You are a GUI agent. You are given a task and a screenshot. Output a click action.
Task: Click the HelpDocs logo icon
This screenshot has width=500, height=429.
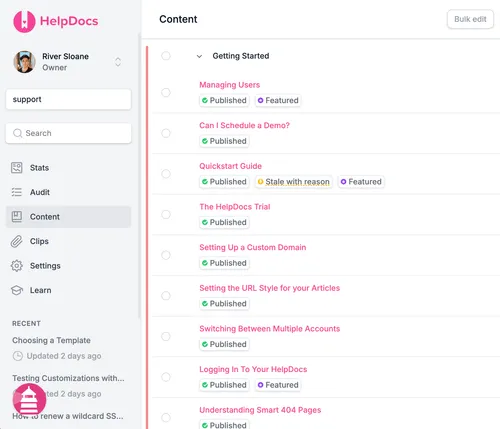point(24,21)
